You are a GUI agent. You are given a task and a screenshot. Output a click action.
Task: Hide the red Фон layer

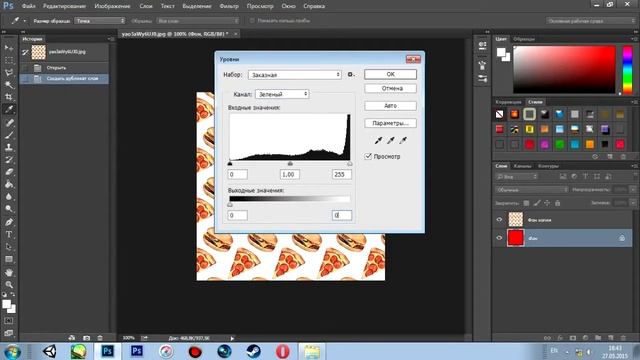[499, 238]
